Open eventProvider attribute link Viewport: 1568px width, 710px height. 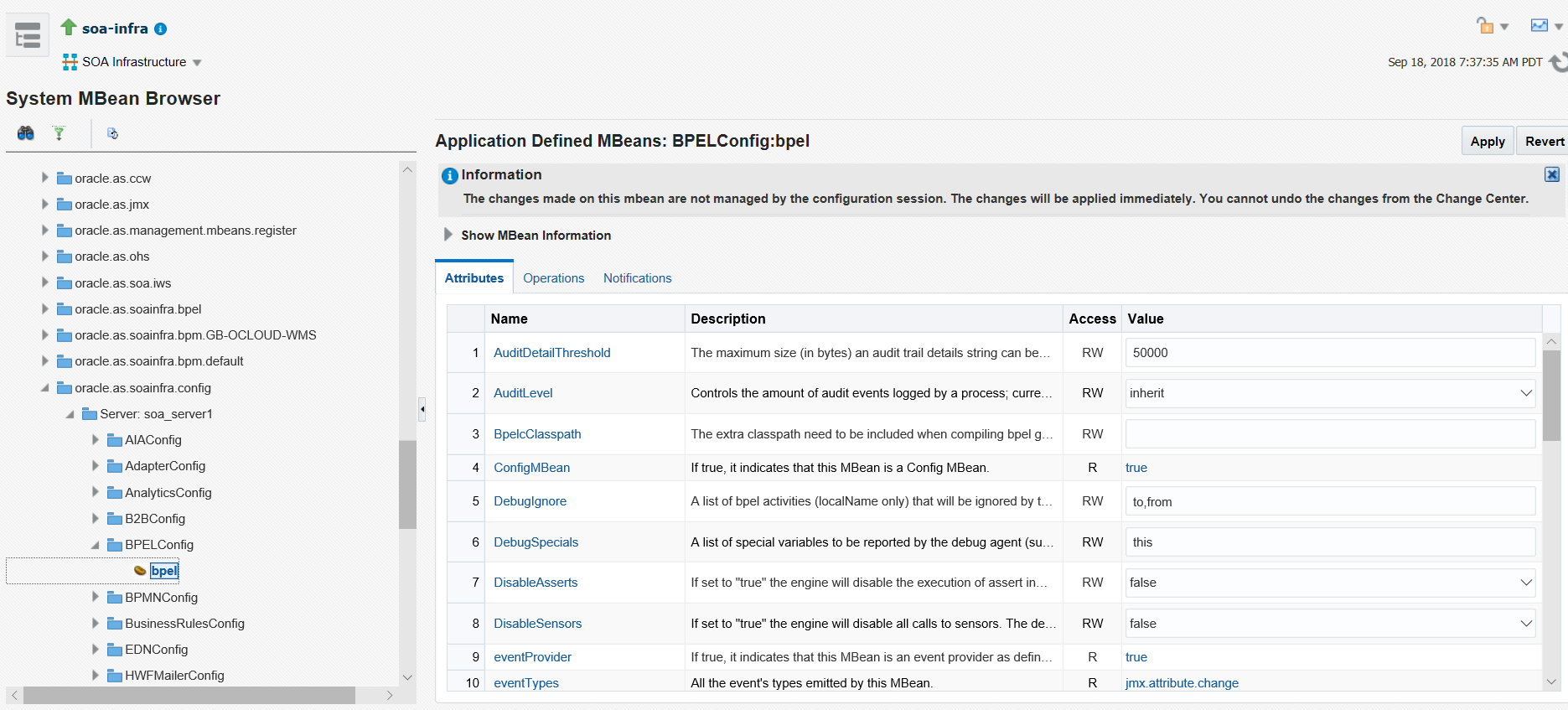pos(533,657)
